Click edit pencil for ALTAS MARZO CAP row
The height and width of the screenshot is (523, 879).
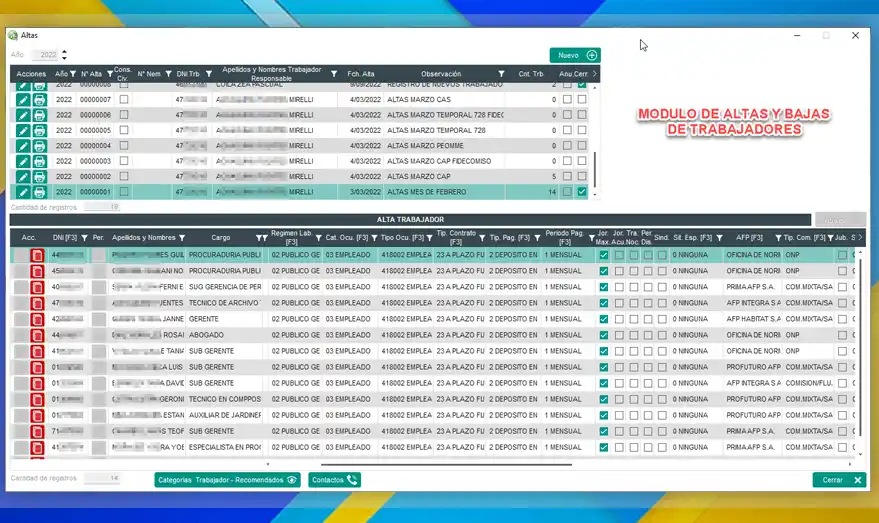coord(23,176)
